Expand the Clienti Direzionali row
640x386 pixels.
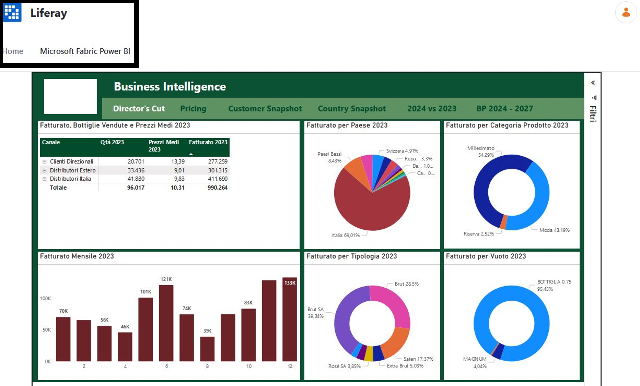pyautogui.click(x=44, y=162)
